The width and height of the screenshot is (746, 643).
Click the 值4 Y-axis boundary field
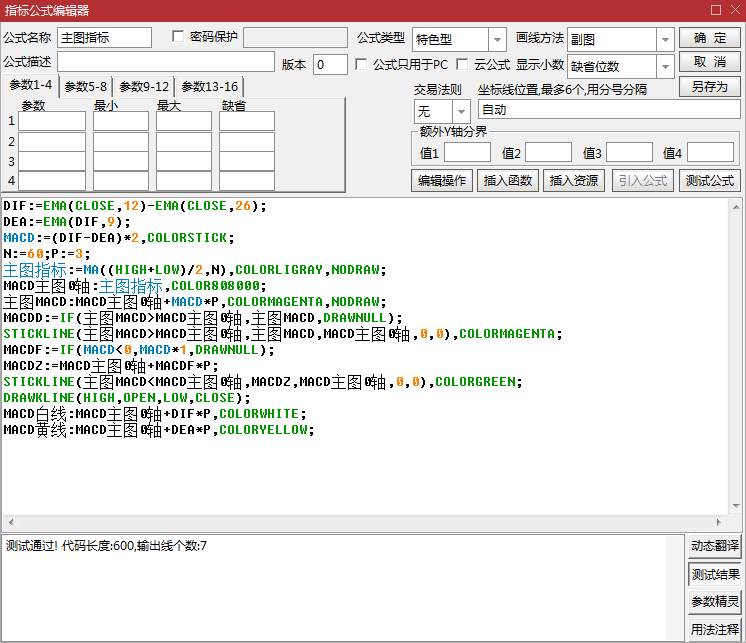pyautogui.click(x=710, y=153)
